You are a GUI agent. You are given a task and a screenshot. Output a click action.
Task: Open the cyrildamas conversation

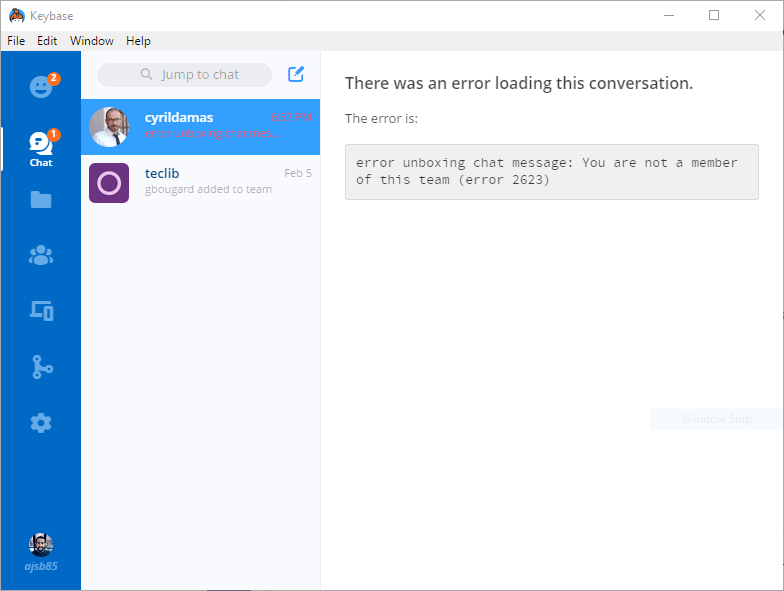(200, 127)
